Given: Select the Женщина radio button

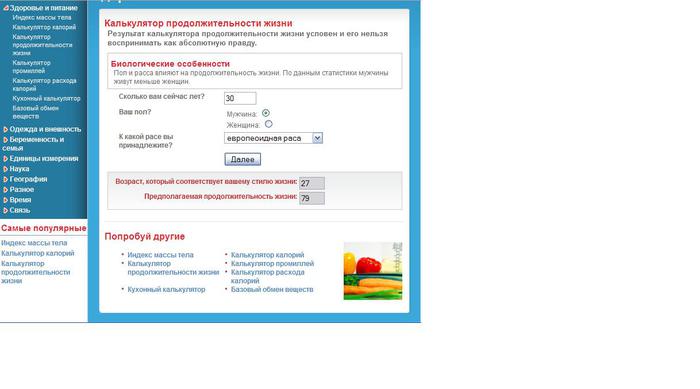Looking at the screenshot, I should [x=268, y=124].
